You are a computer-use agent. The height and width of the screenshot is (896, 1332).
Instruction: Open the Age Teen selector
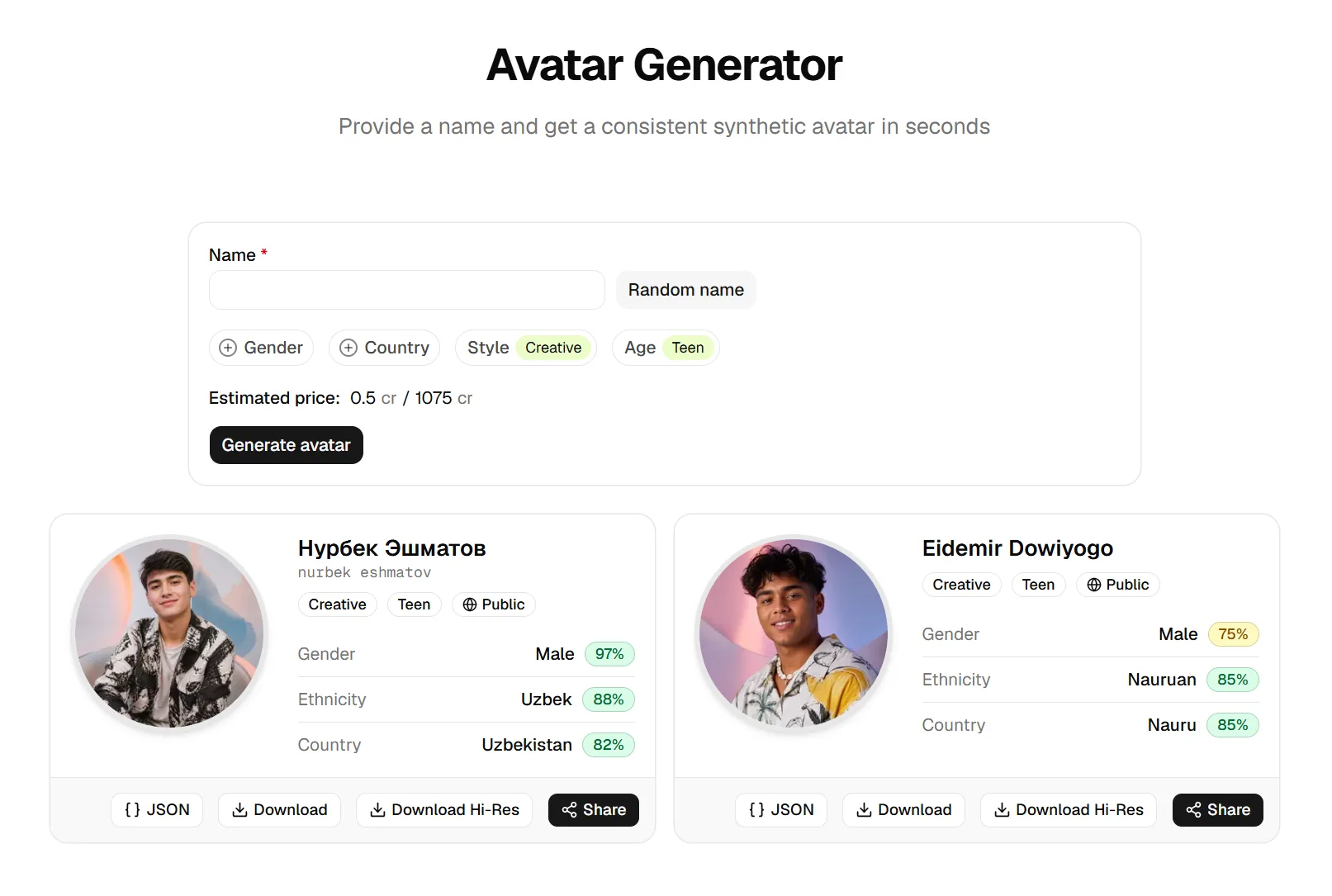click(666, 348)
